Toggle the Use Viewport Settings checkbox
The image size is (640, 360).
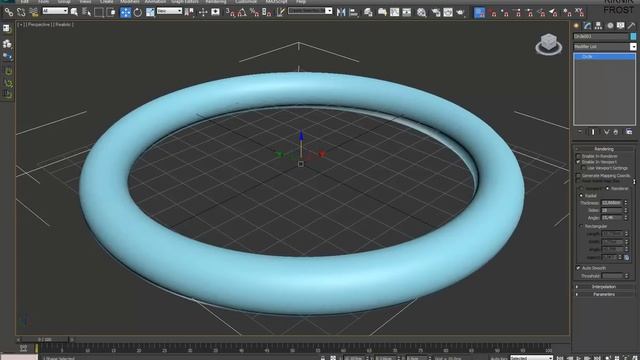pos(583,168)
